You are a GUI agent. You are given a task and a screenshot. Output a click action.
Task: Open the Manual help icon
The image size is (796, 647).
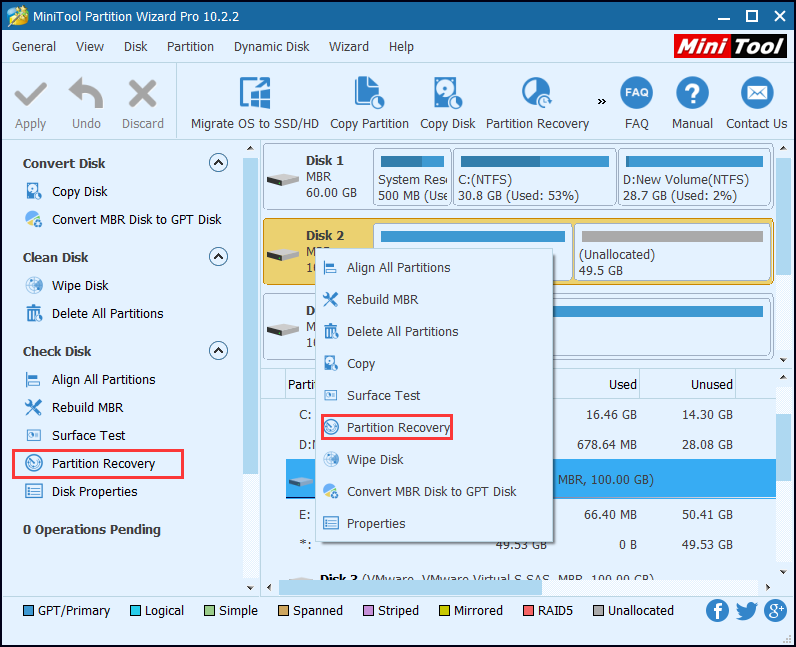point(692,93)
